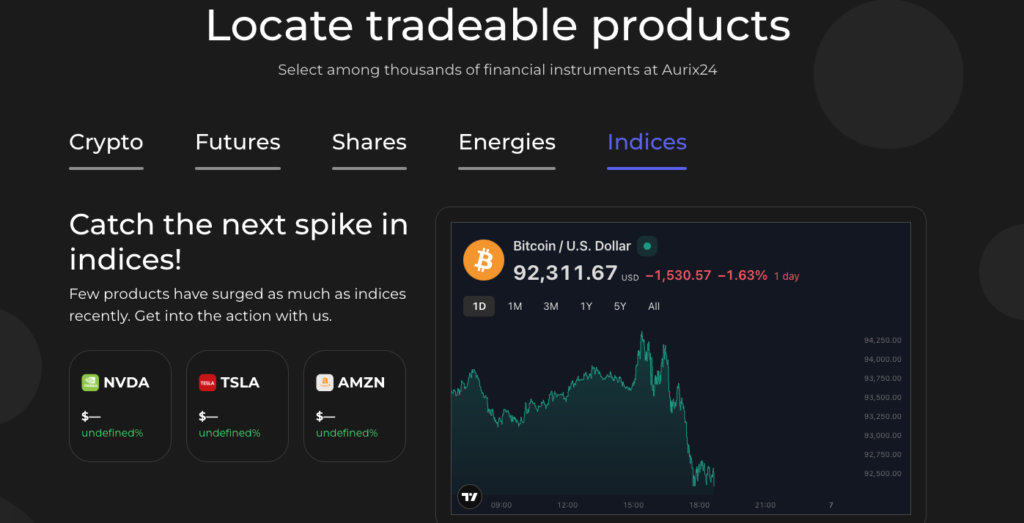1024x523 pixels.
Task: Click the orange Bitcoin logo icon
Action: point(484,260)
